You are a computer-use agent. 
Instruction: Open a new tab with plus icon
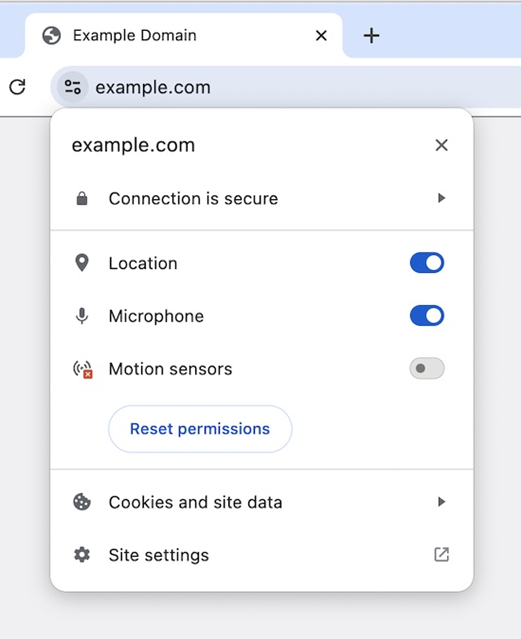pos(371,35)
